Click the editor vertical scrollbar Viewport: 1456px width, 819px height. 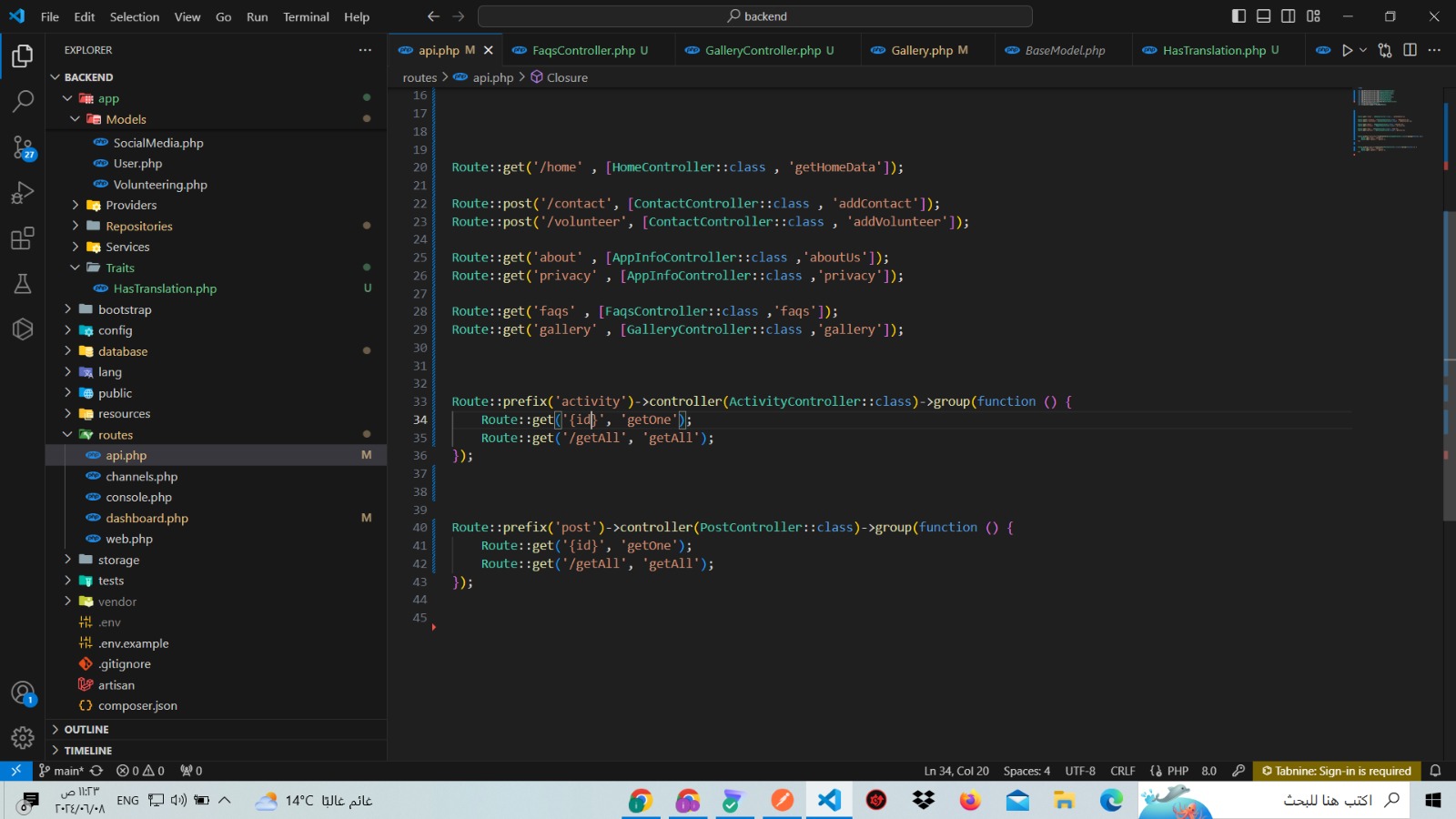click(1449, 364)
